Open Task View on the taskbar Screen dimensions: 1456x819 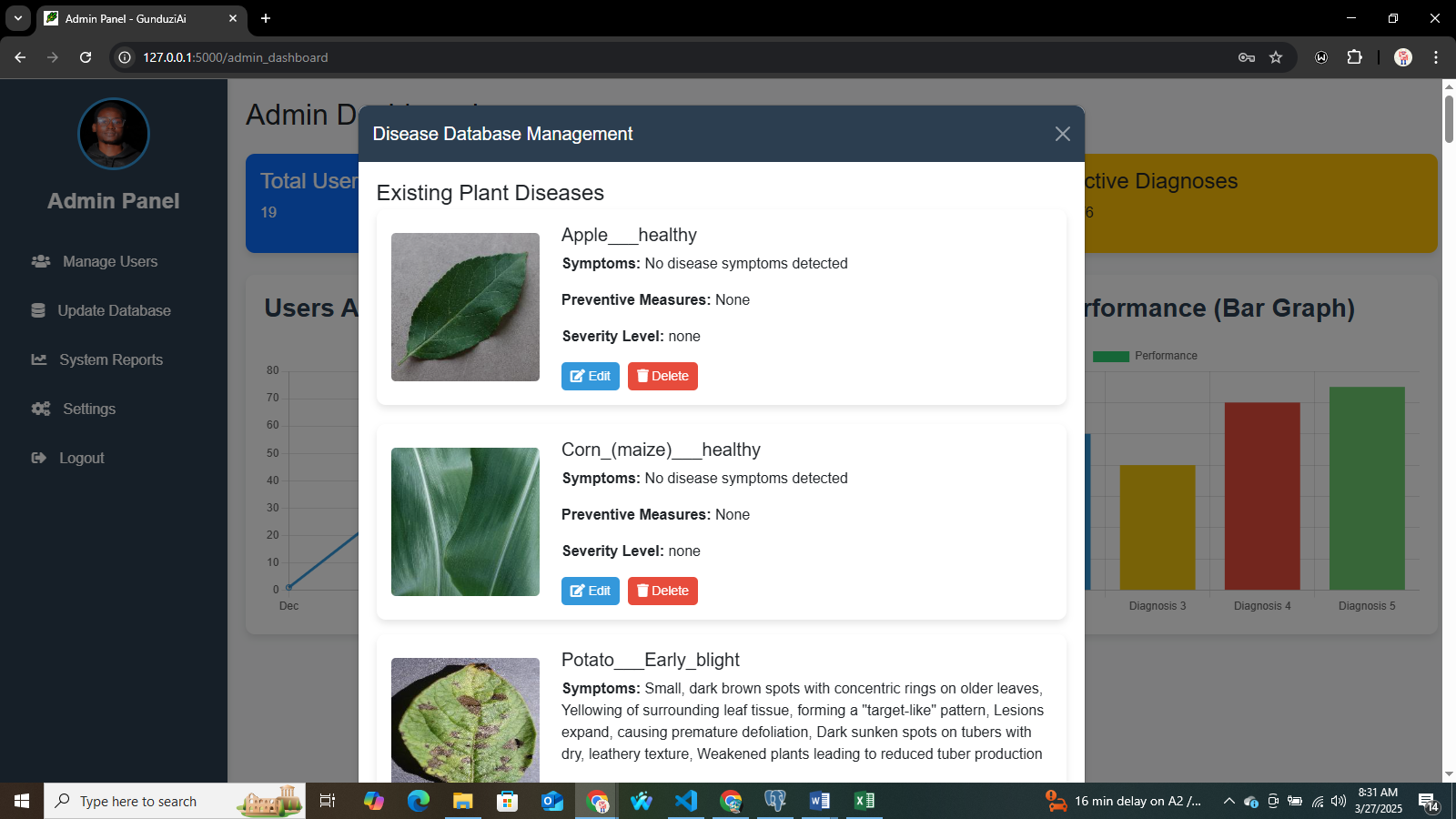coord(328,801)
